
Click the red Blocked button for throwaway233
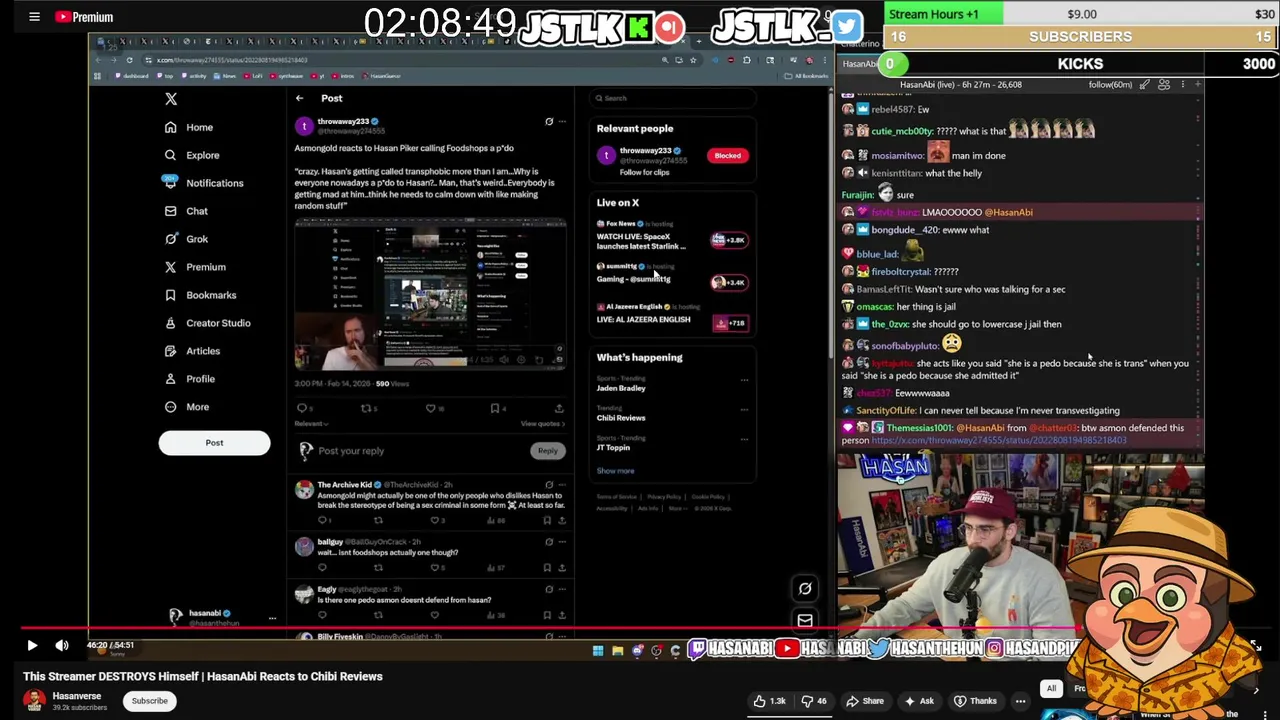coord(728,155)
